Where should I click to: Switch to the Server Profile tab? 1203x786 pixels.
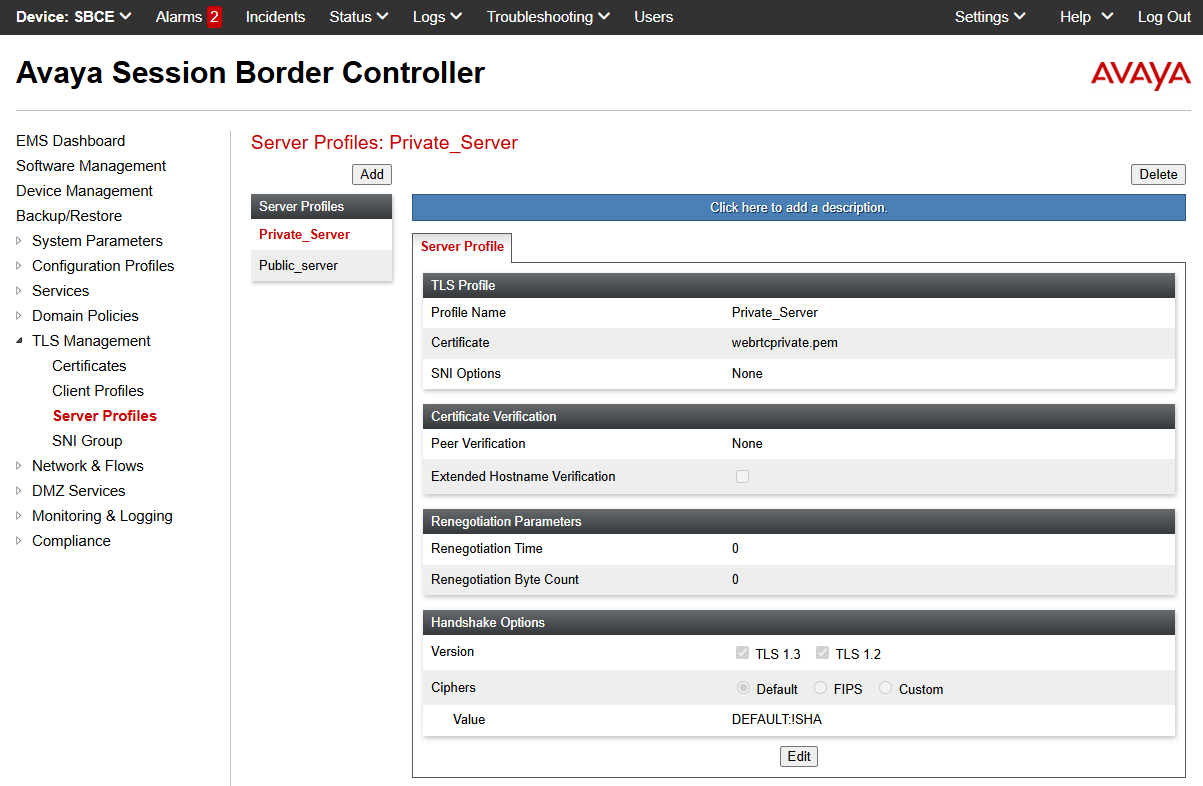(x=462, y=246)
